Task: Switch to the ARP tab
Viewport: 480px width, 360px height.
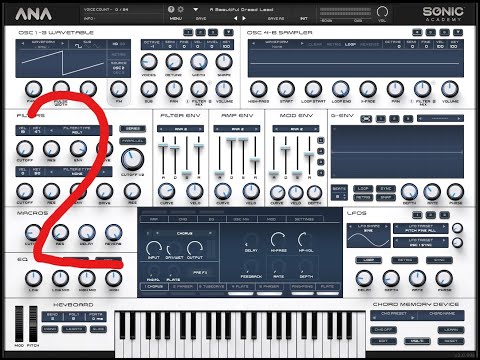Action: [154, 219]
